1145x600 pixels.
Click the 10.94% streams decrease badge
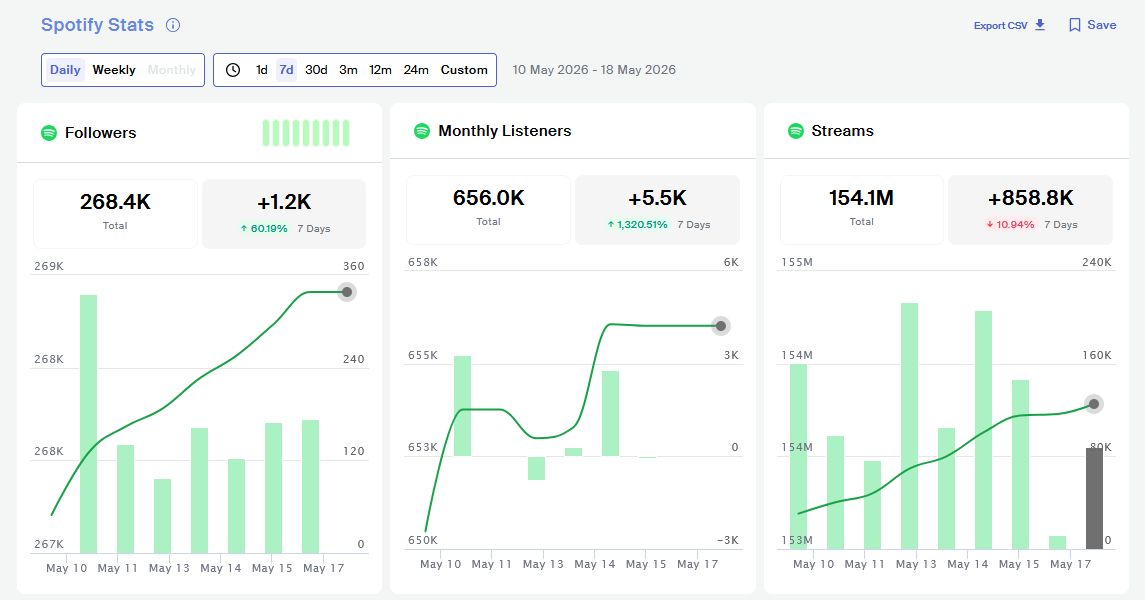pyautogui.click(x=1011, y=225)
